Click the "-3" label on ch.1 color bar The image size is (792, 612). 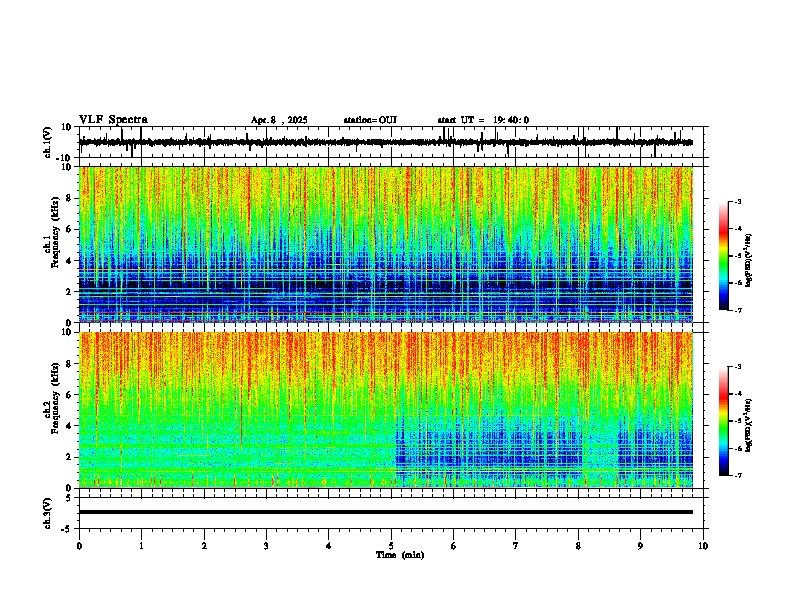tap(738, 201)
